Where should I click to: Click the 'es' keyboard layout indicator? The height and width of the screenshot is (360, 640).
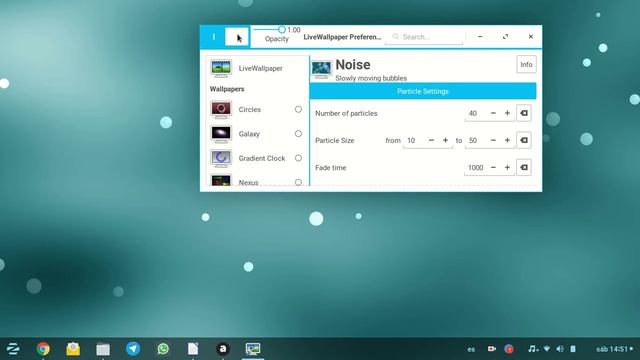point(471,349)
